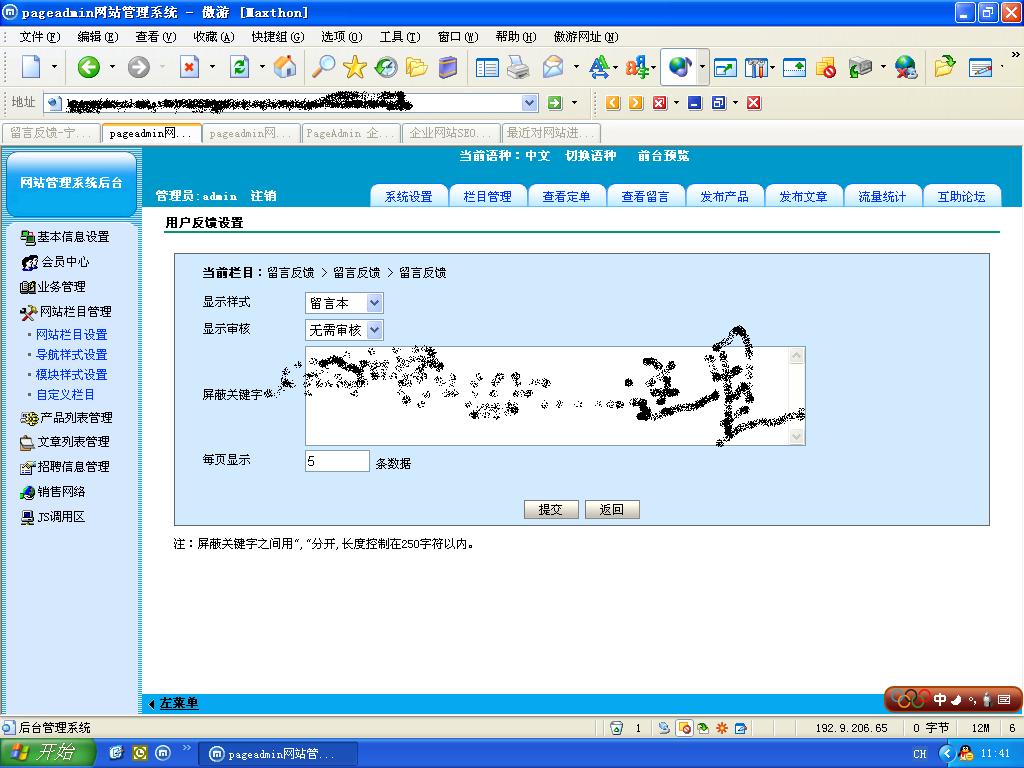Select the 栏目管理 tab
Screen dimensions: 1024x768
pyautogui.click(x=487, y=197)
